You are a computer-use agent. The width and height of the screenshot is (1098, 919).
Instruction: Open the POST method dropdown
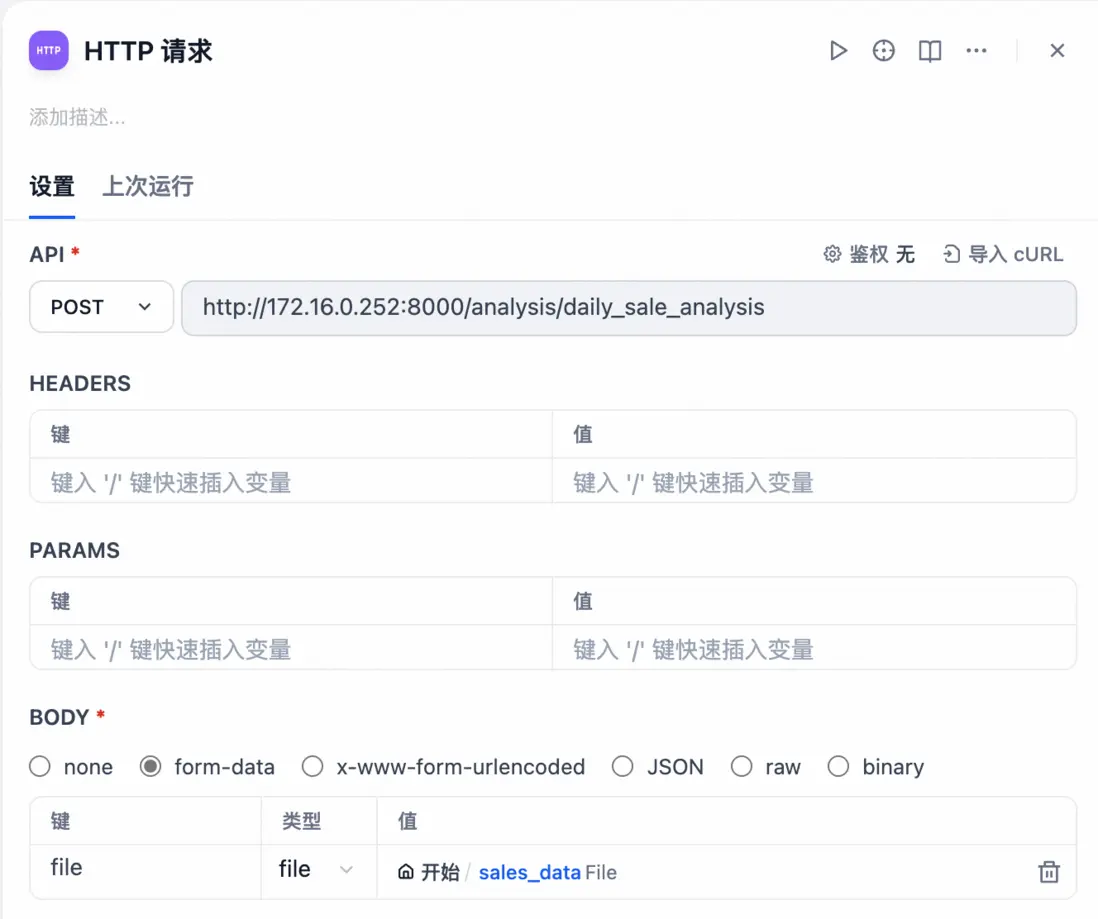101,307
